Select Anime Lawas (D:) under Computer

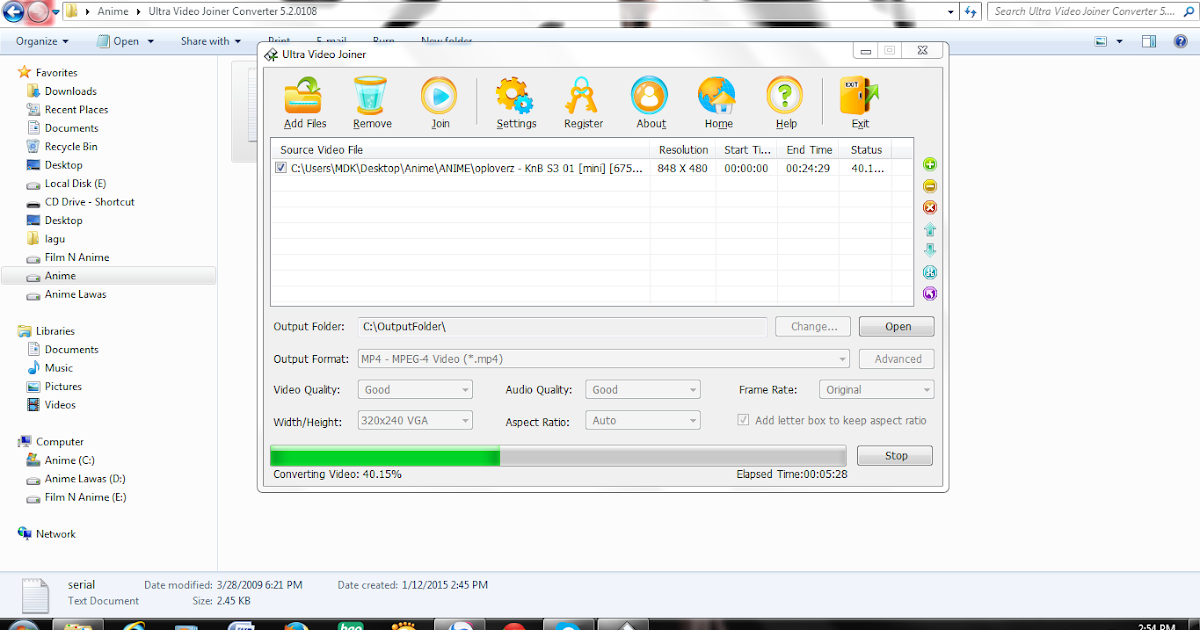(x=85, y=479)
